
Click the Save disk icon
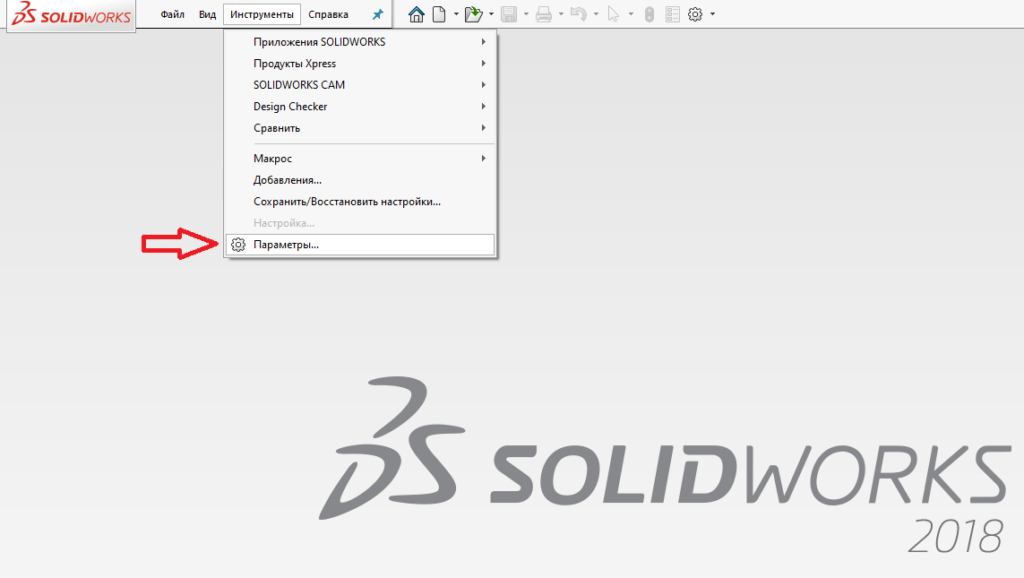tap(509, 14)
